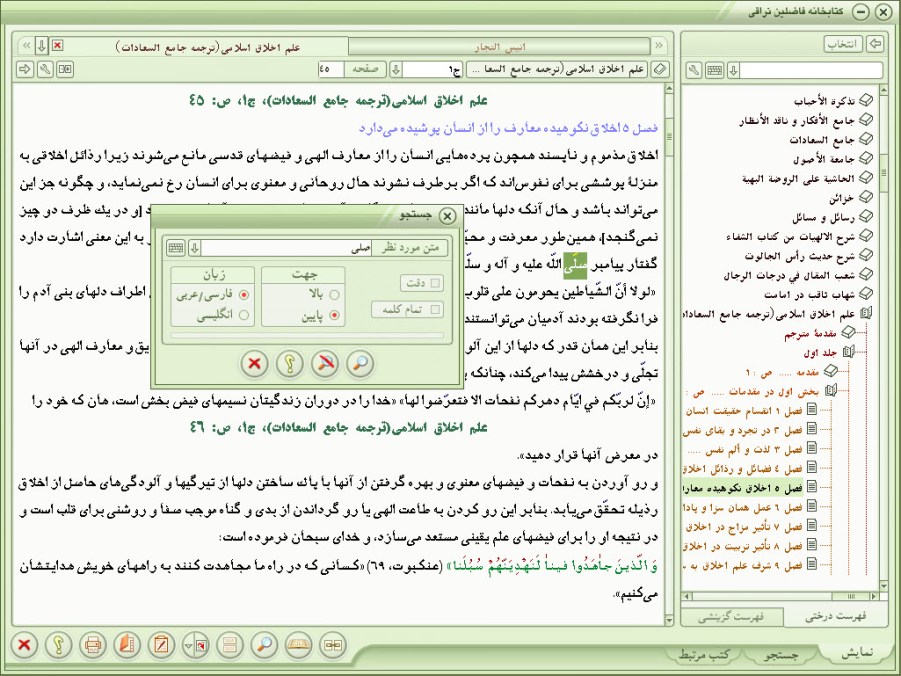This screenshot has width=901, height=676.
Task: Enable the دقت checkbox
Action: click(435, 283)
